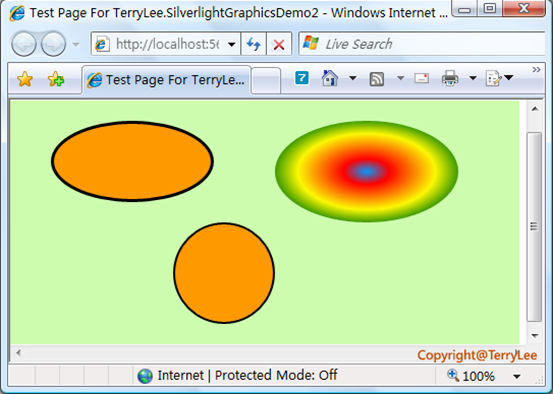Click the Back navigation button
Image resolution: width=553 pixels, height=394 pixels.
pyautogui.click(x=24, y=44)
